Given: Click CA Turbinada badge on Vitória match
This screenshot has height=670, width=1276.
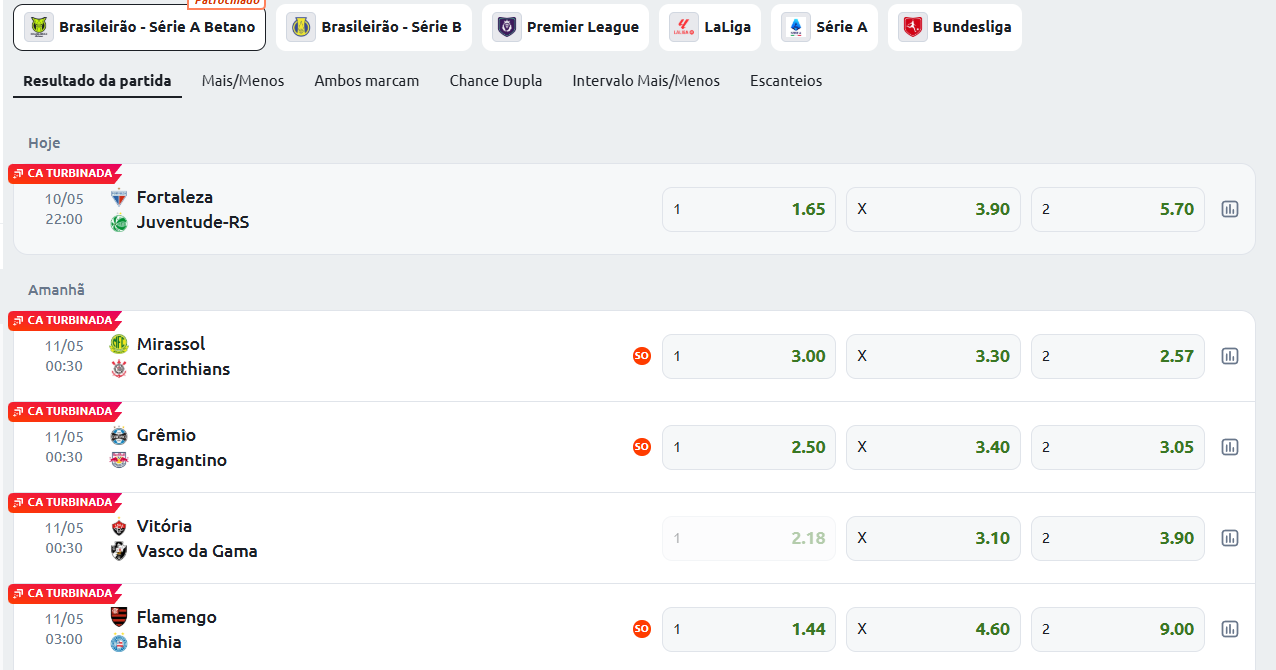Looking at the screenshot, I should (65, 503).
